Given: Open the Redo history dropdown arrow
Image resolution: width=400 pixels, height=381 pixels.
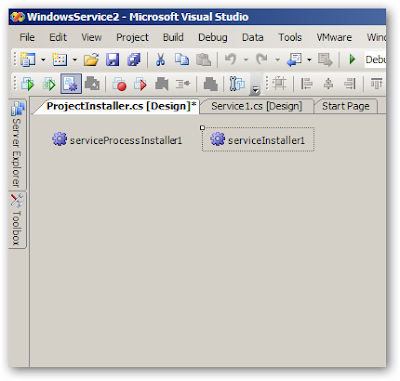Looking at the screenshot, I should pos(277,60).
